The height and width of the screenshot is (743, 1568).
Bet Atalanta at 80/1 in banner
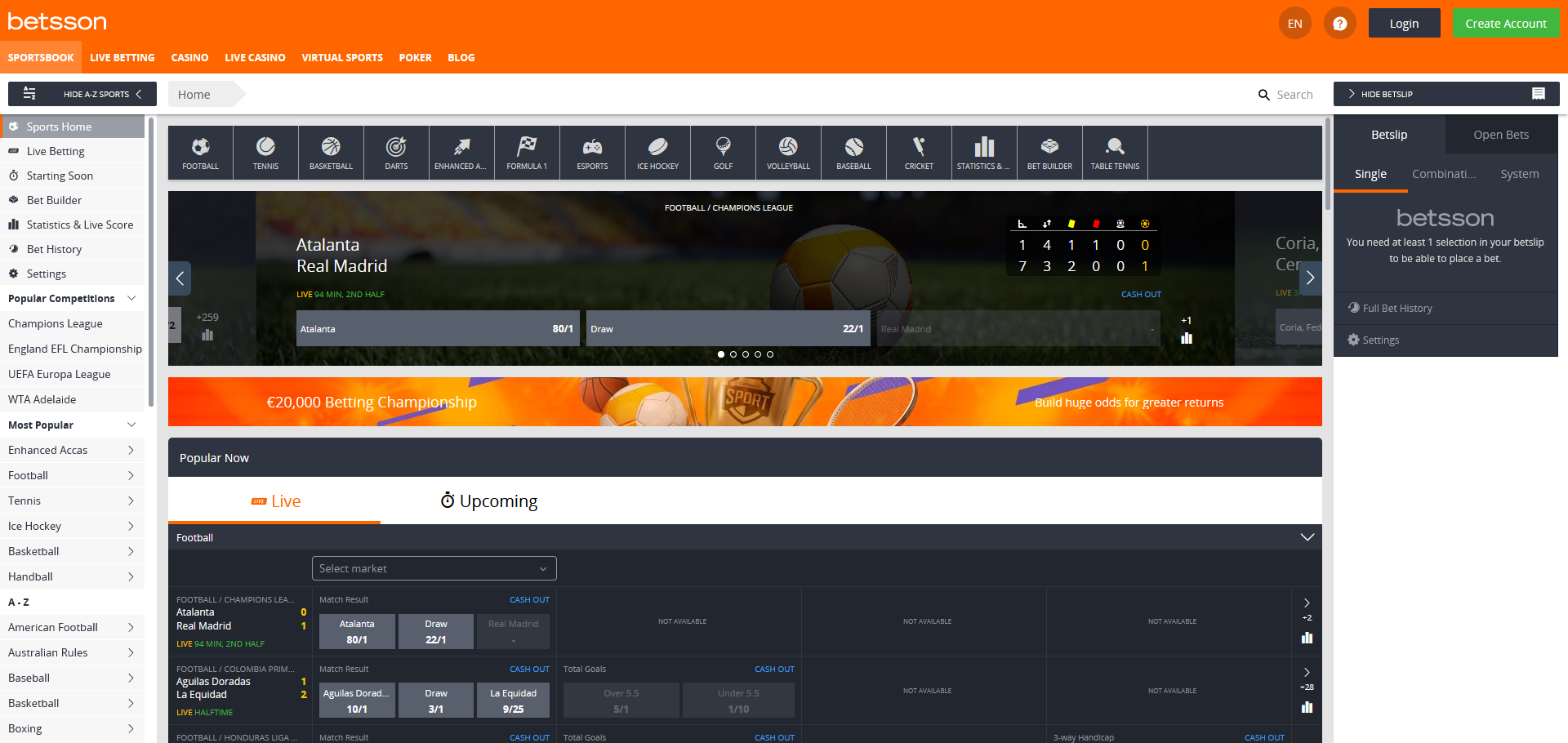(x=438, y=328)
